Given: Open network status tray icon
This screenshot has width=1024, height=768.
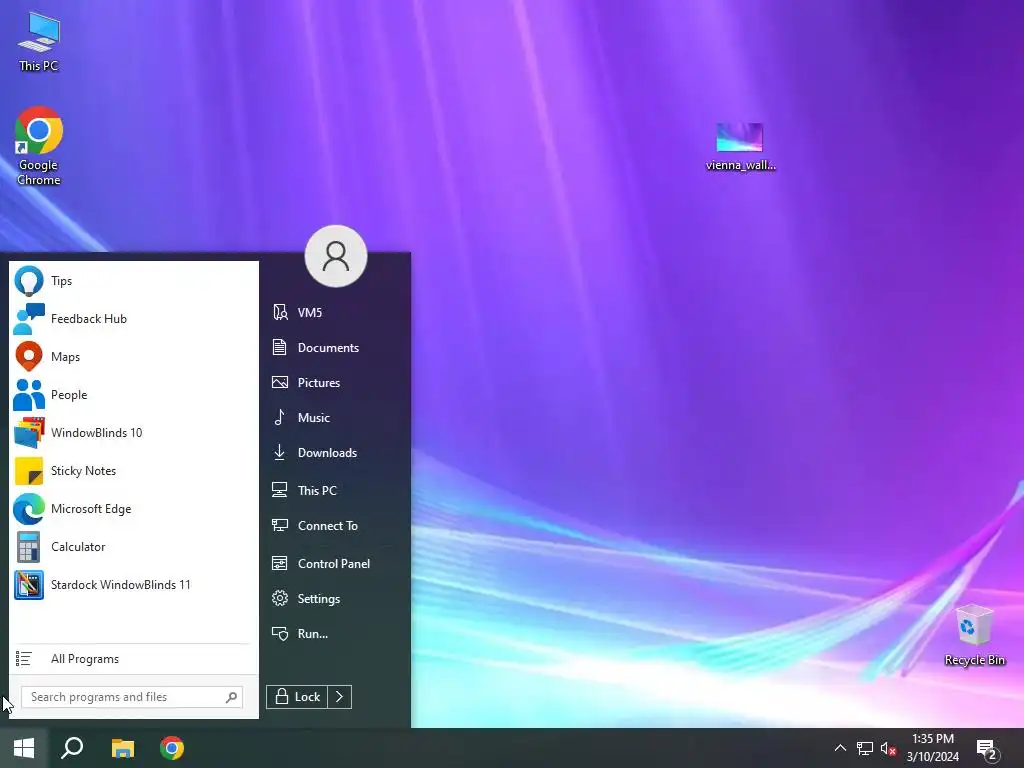Looking at the screenshot, I should tap(865, 748).
